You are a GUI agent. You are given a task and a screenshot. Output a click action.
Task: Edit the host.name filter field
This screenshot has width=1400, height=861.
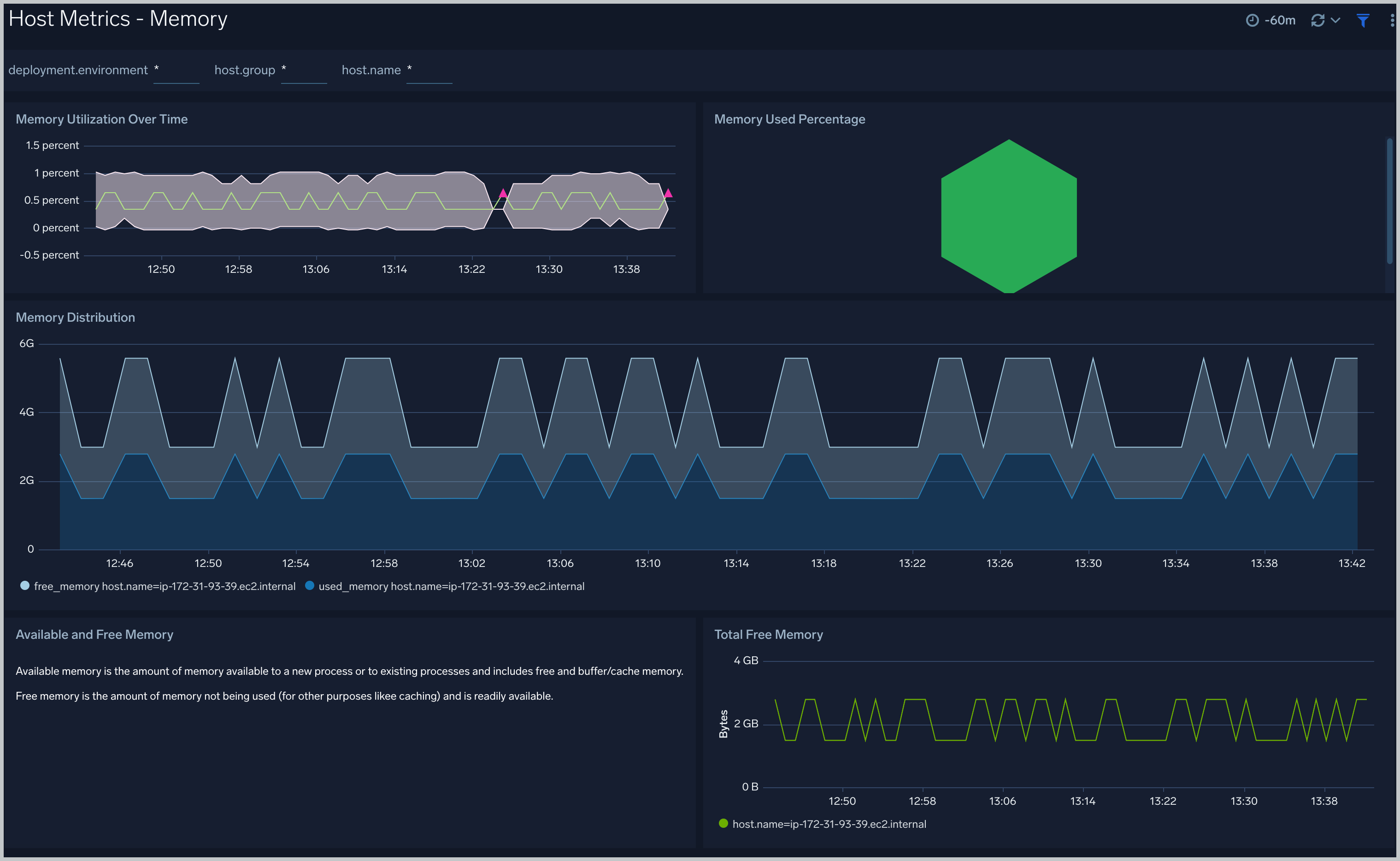pyautogui.click(x=429, y=71)
